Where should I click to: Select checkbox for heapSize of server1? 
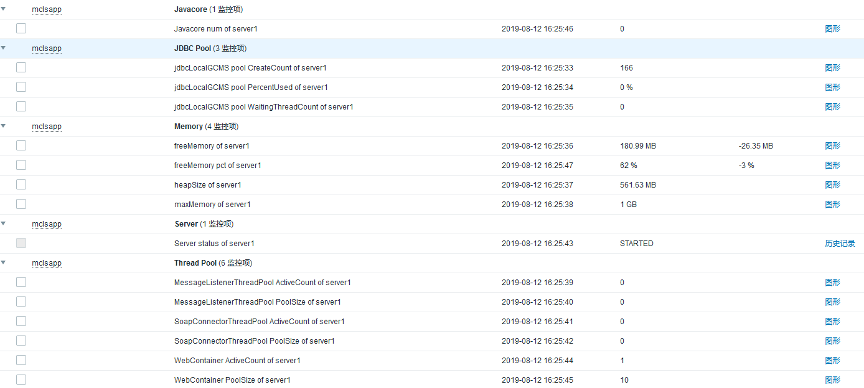21,185
